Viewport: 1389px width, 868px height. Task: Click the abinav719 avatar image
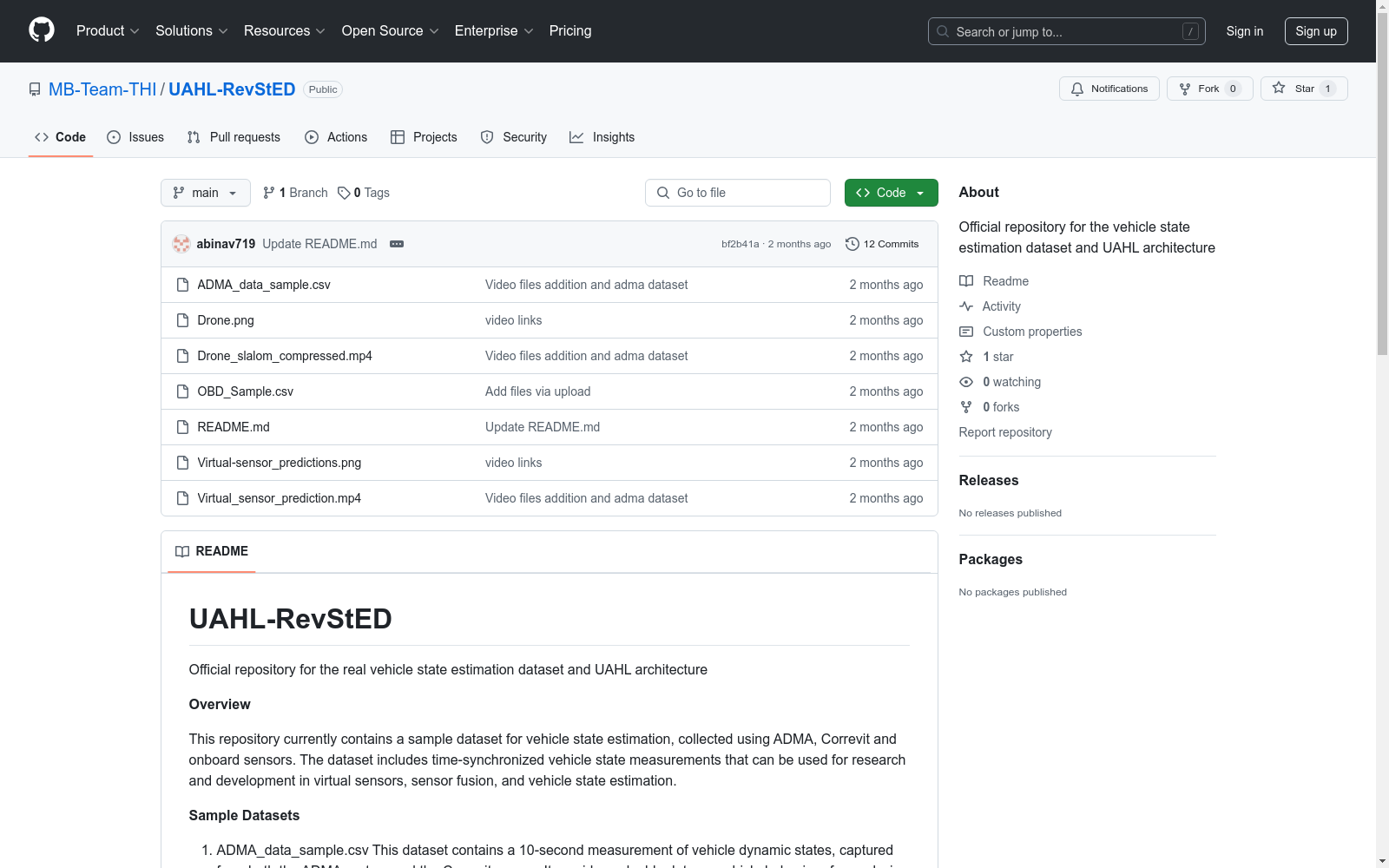[x=181, y=244]
